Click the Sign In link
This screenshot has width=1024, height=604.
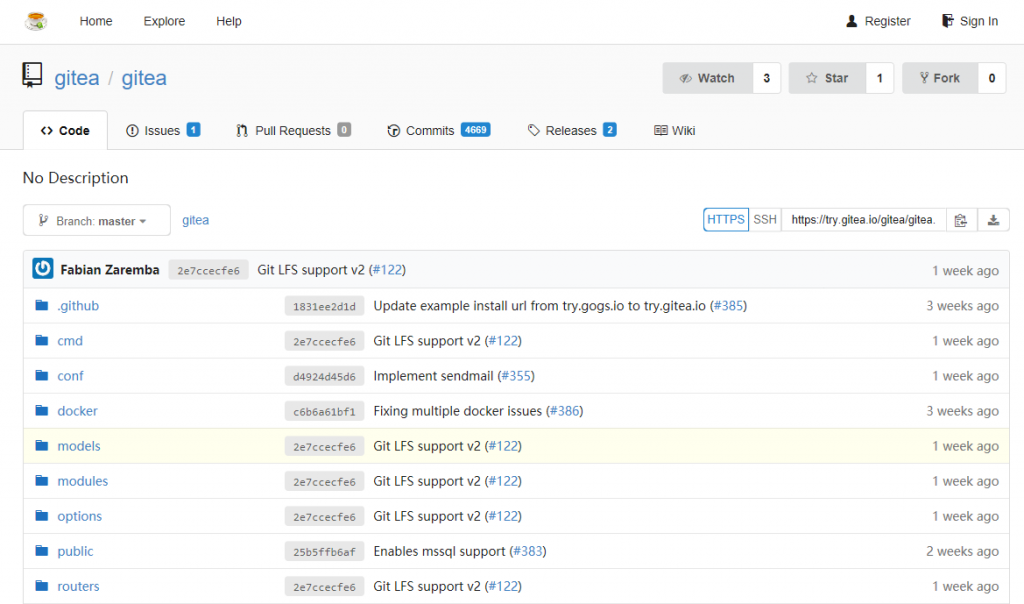pos(969,20)
